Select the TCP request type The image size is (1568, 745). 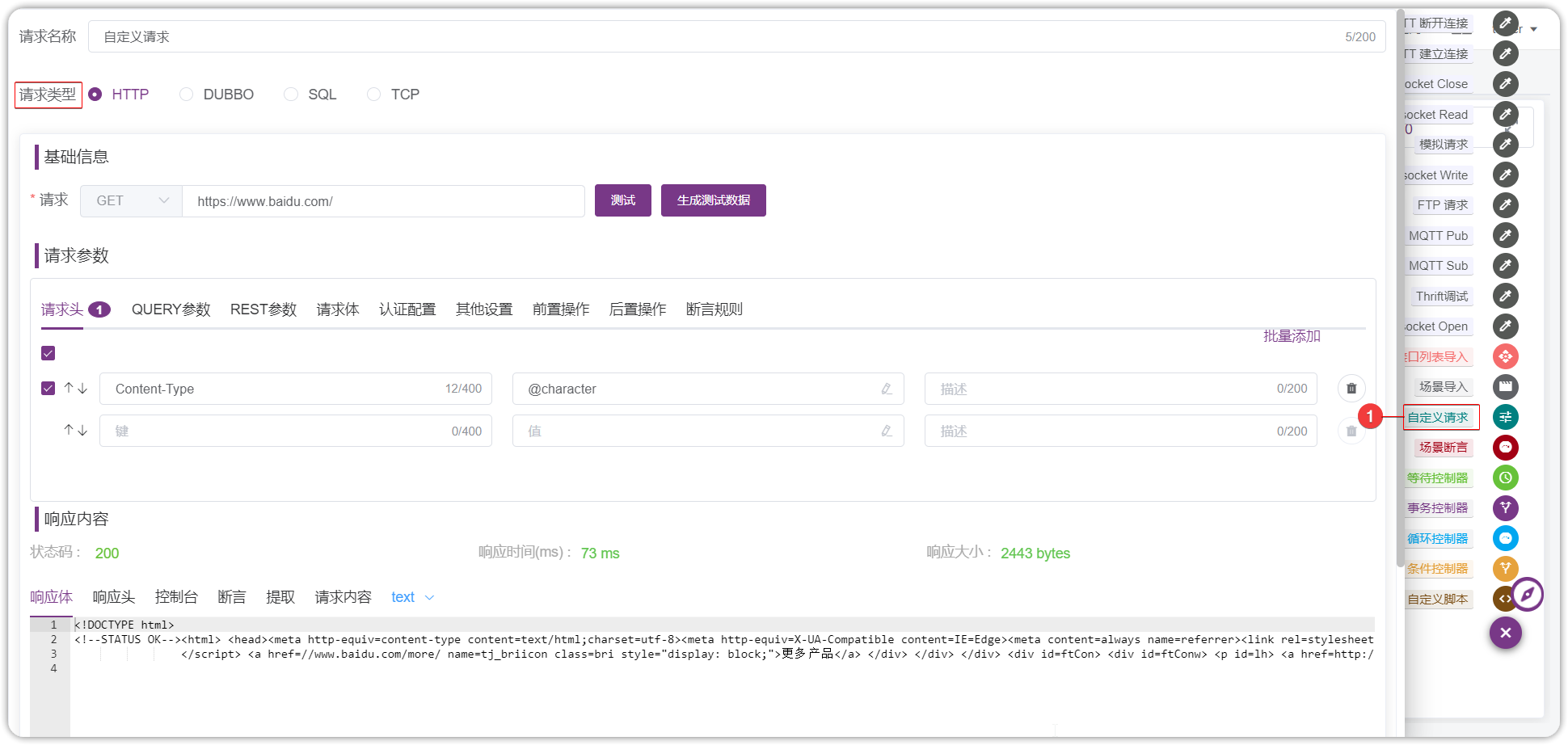click(x=394, y=95)
